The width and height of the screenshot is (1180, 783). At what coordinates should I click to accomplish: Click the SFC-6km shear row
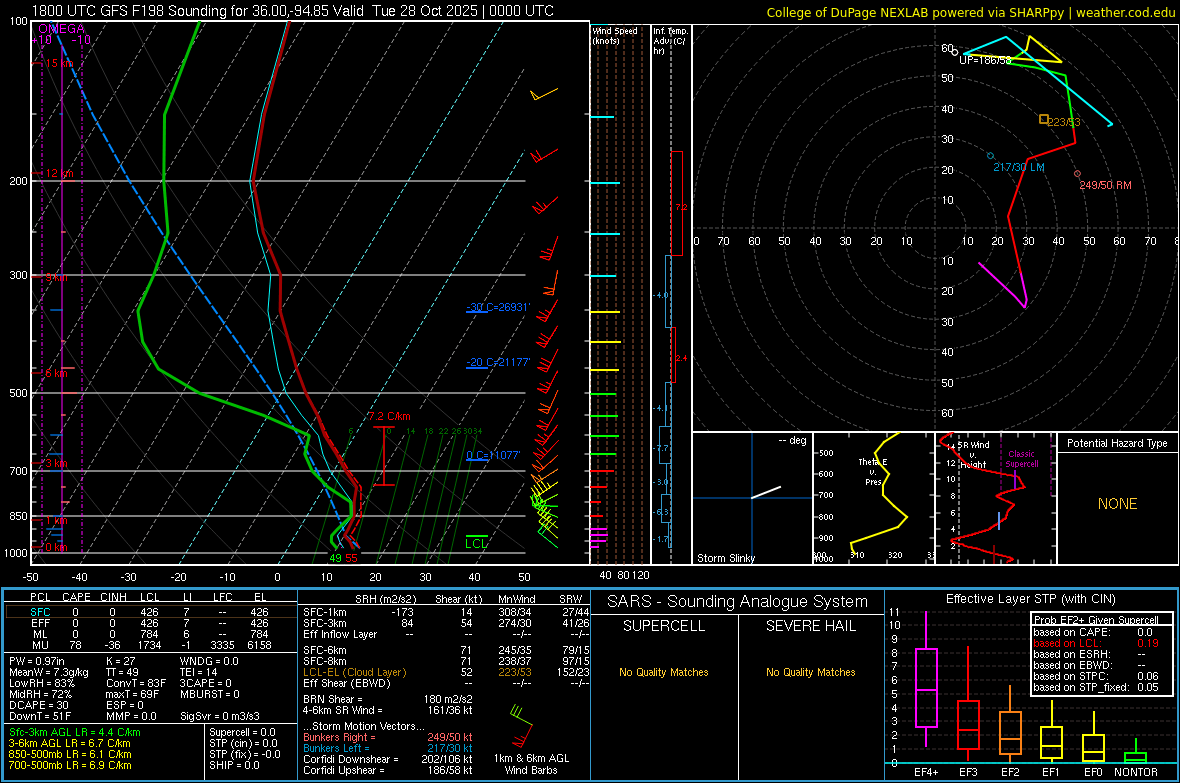pyautogui.click(x=446, y=650)
